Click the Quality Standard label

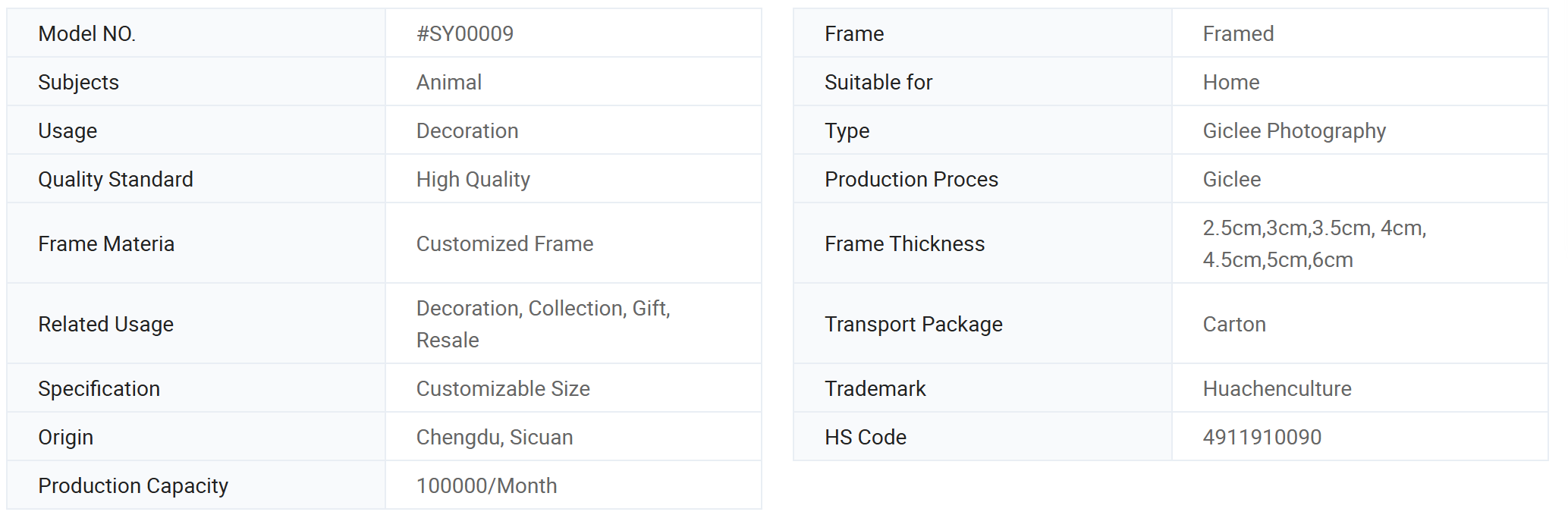[x=115, y=179]
